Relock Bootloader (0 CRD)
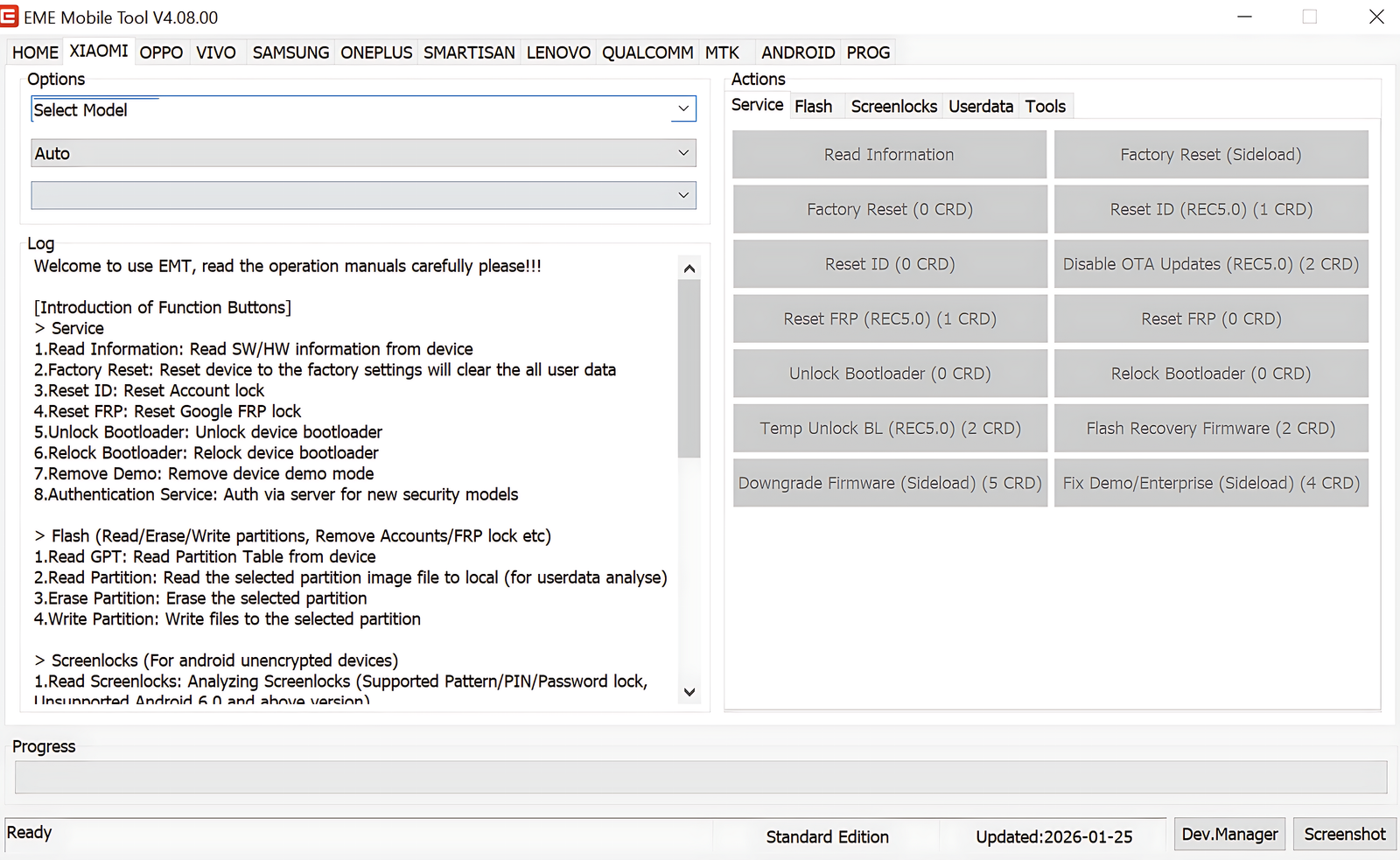 click(1210, 373)
